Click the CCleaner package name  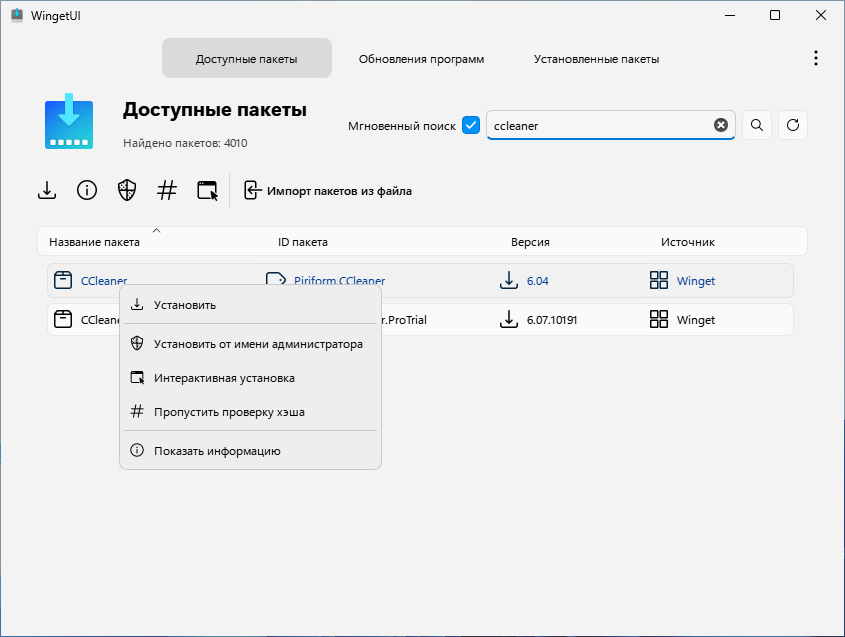(x=104, y=280)
